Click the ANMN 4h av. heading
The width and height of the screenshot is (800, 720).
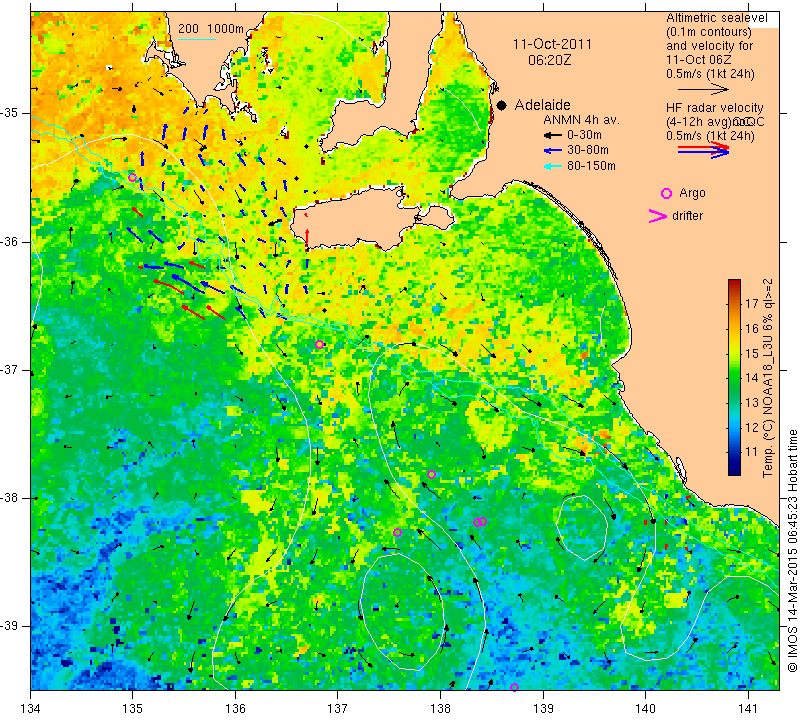[x=581, y=120]
